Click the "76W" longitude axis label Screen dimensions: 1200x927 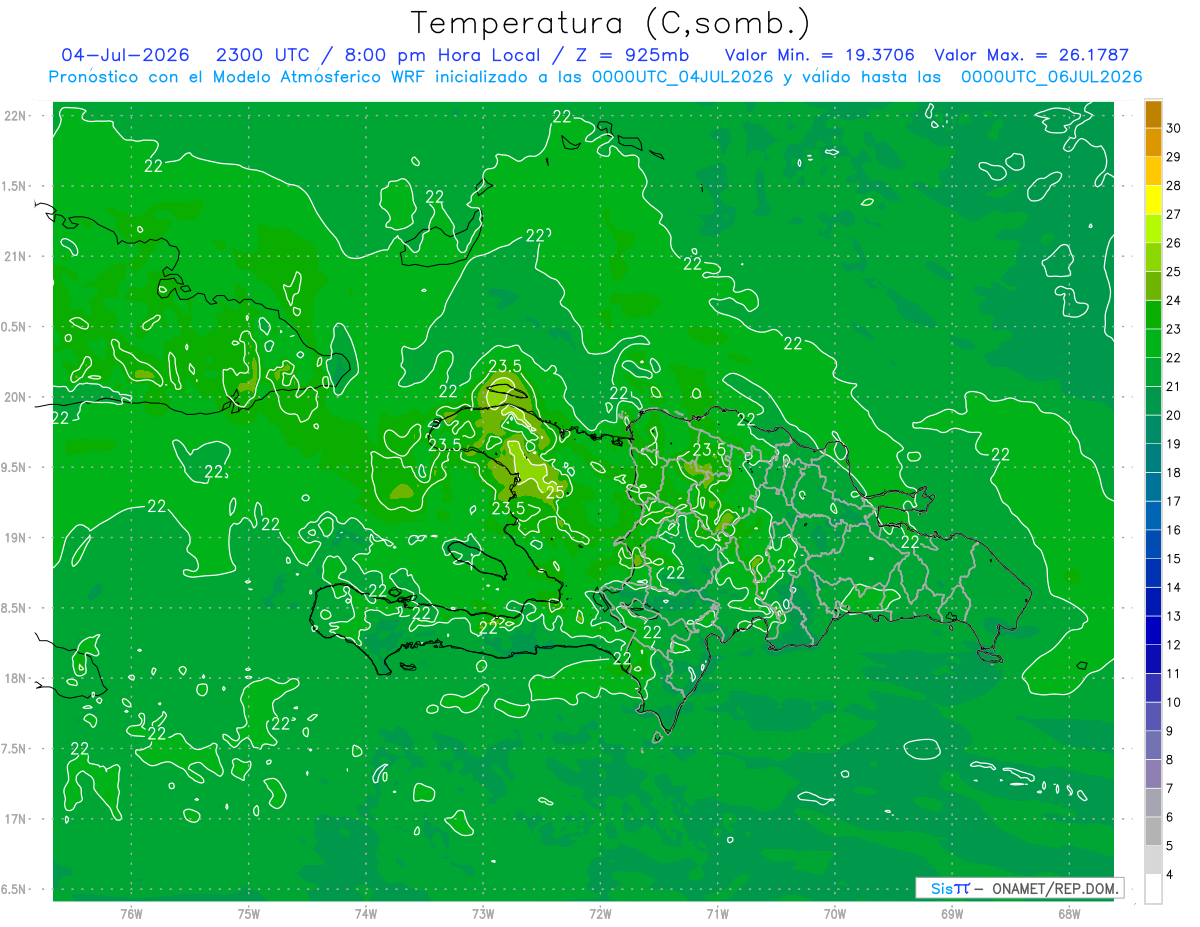131,914
